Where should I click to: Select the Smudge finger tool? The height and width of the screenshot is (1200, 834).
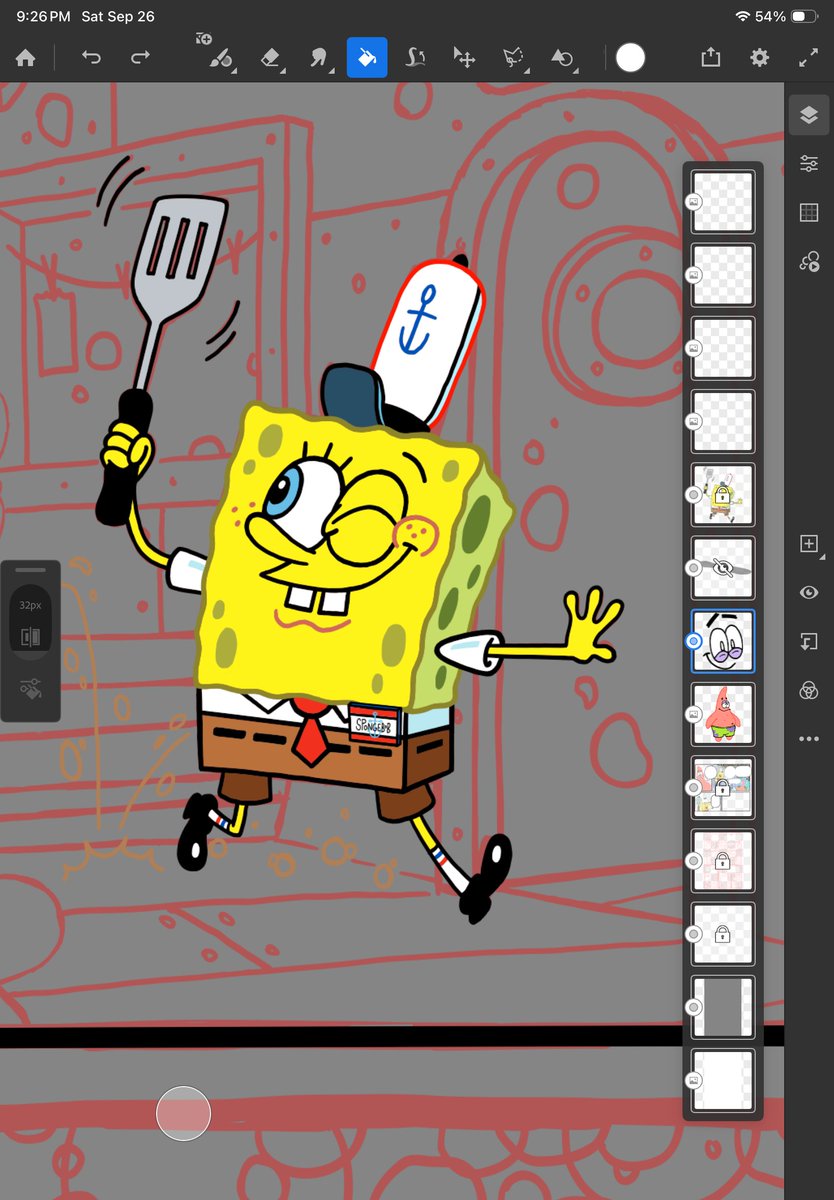(320, 58)
